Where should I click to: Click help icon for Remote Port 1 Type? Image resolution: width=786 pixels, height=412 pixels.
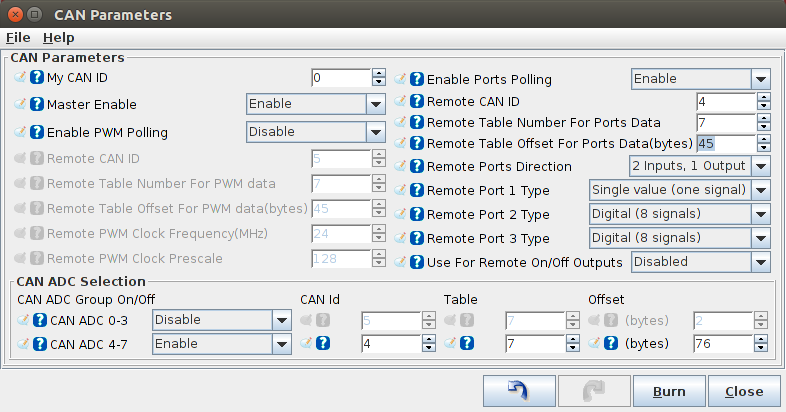(417, 190)
